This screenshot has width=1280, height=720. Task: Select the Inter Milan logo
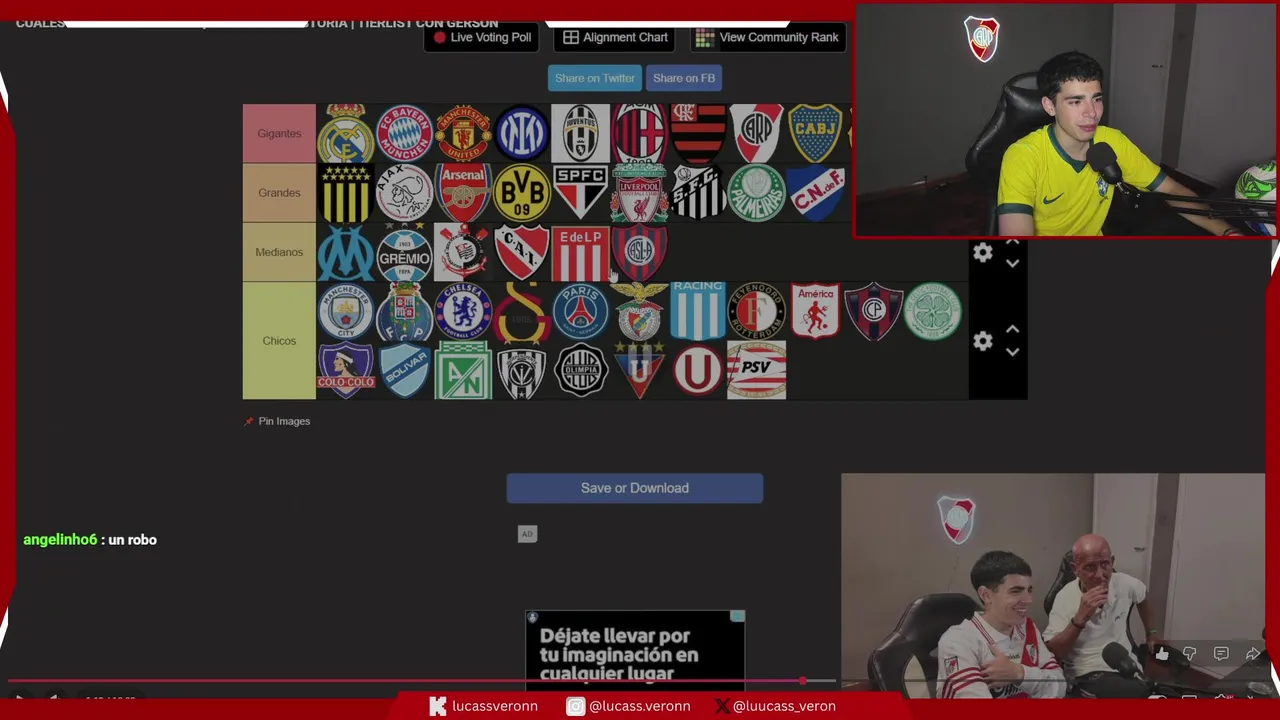tap(522, 133)
